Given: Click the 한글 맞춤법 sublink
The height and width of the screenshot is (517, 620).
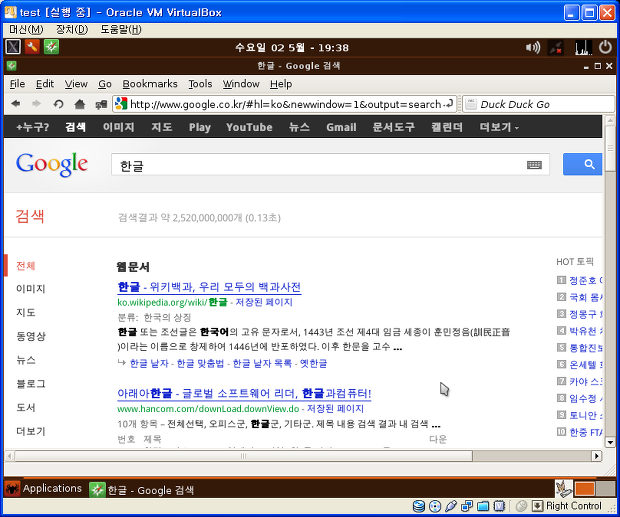Looking at the screenshot, I should [x=200, y=363].
